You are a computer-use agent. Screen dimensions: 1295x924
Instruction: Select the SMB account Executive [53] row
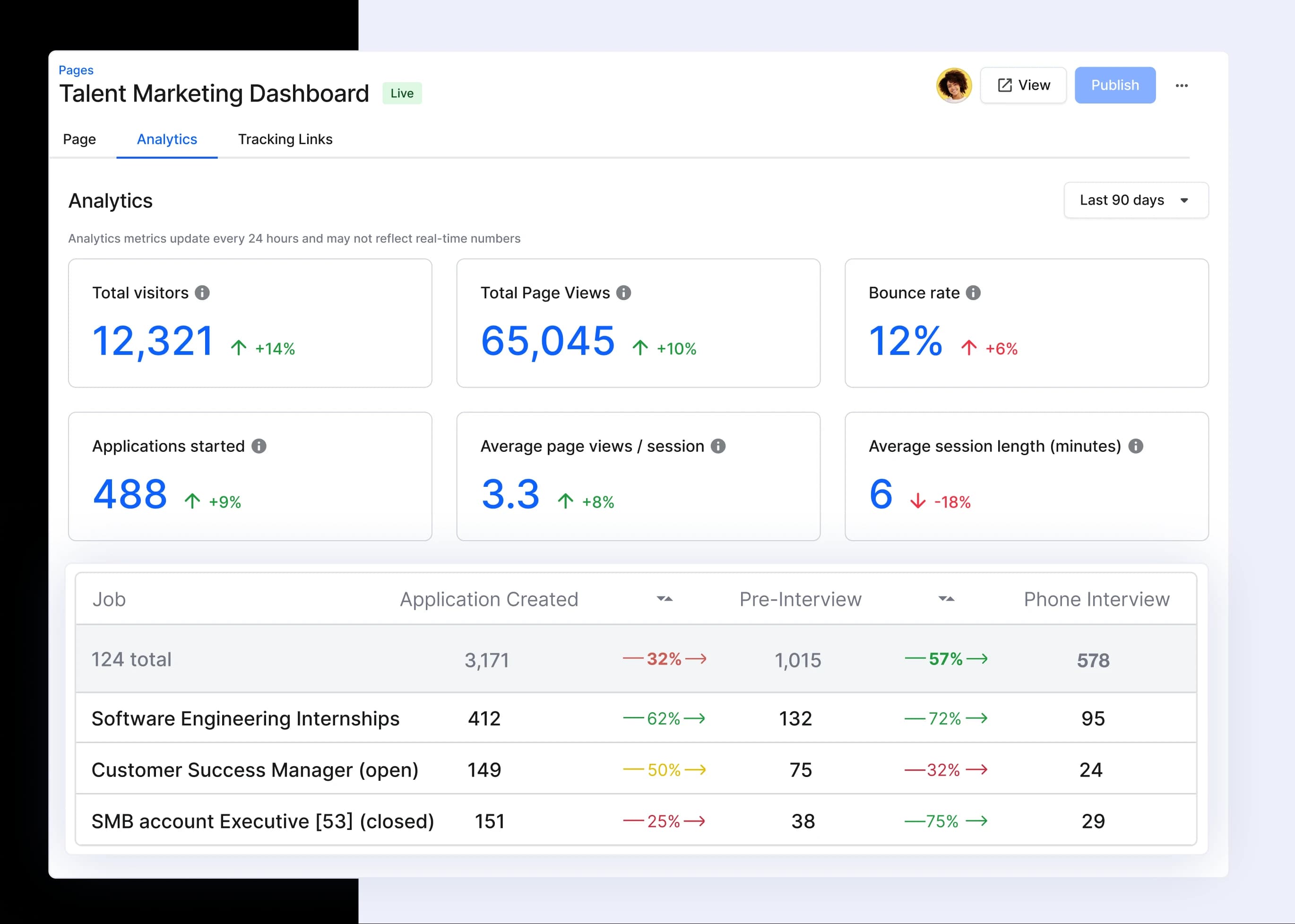click(263, 821)
